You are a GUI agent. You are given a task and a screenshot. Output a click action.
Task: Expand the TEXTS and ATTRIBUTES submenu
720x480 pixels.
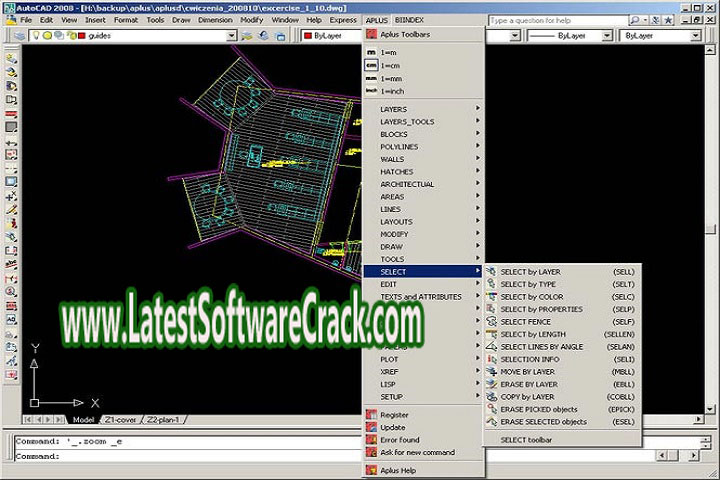pyautogui.click(x=423, y=297)
